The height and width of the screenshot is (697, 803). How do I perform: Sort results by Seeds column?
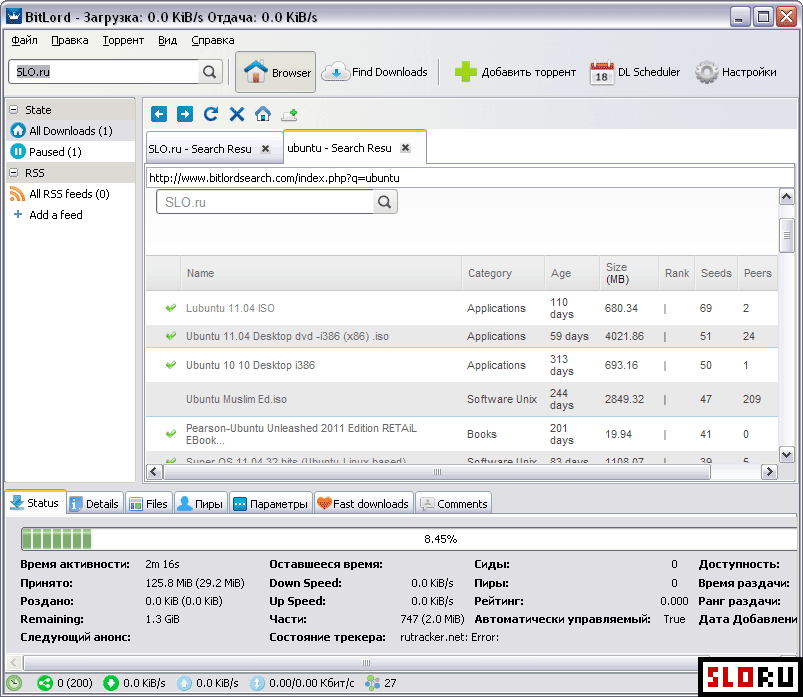click(716, 273)
